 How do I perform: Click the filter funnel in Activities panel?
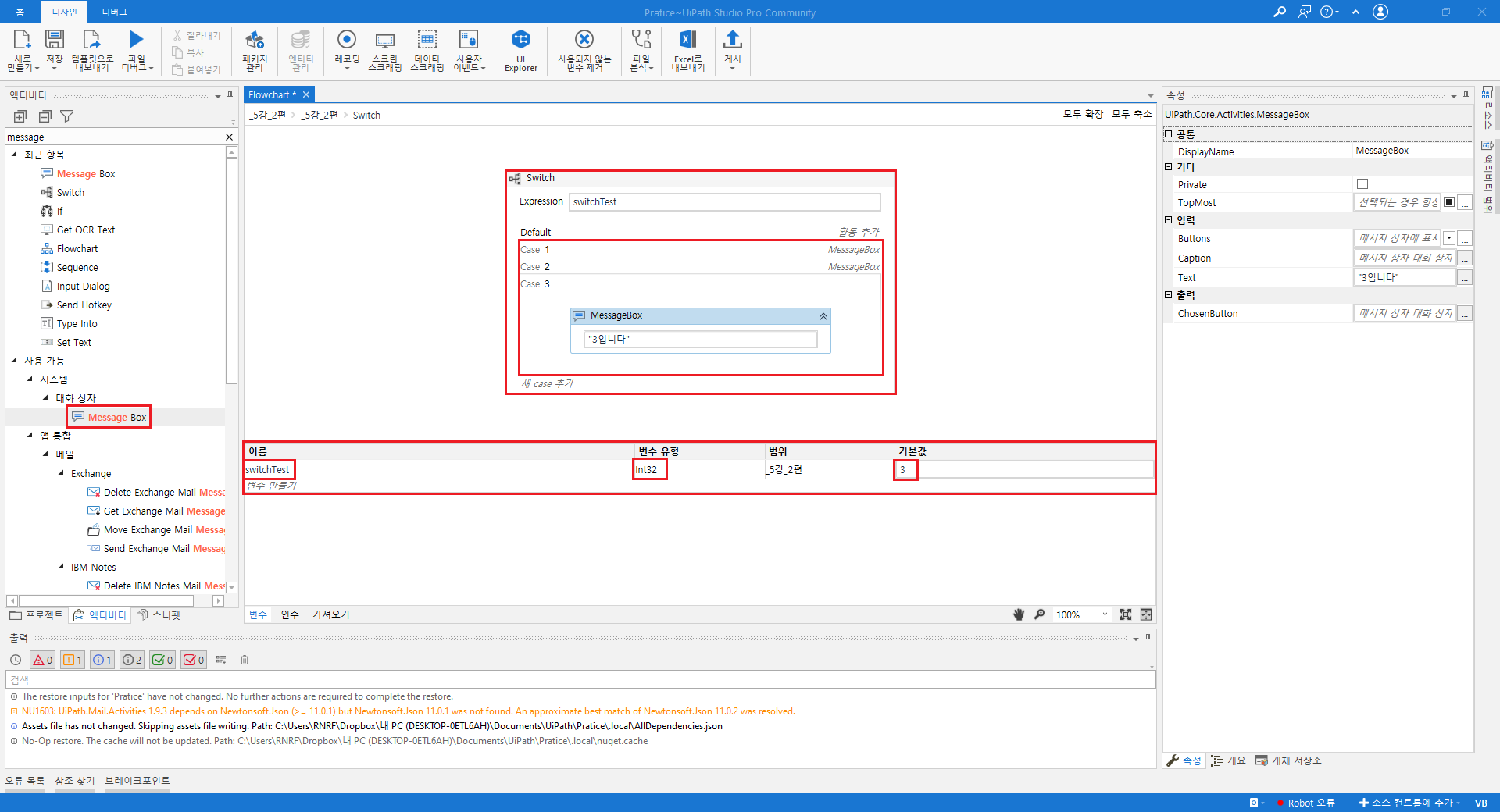pyautogui.click(x=67, y=116)
